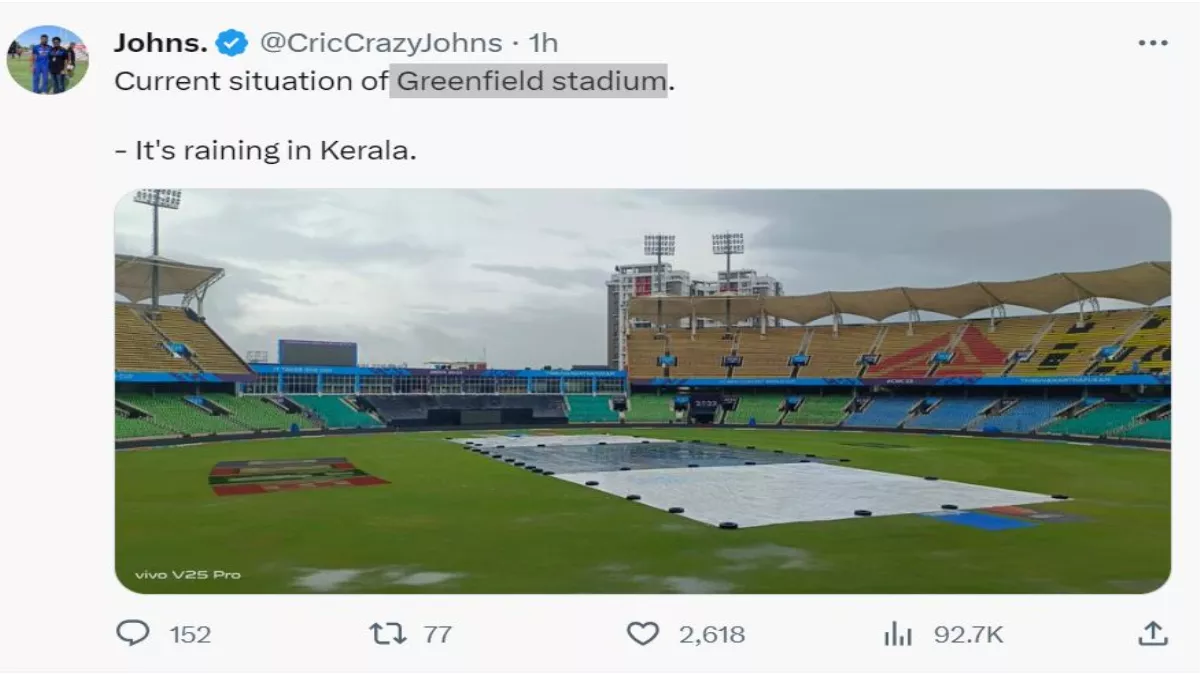Click the reply speech bubble icon
1200x675 pixels.
[132, 633]
